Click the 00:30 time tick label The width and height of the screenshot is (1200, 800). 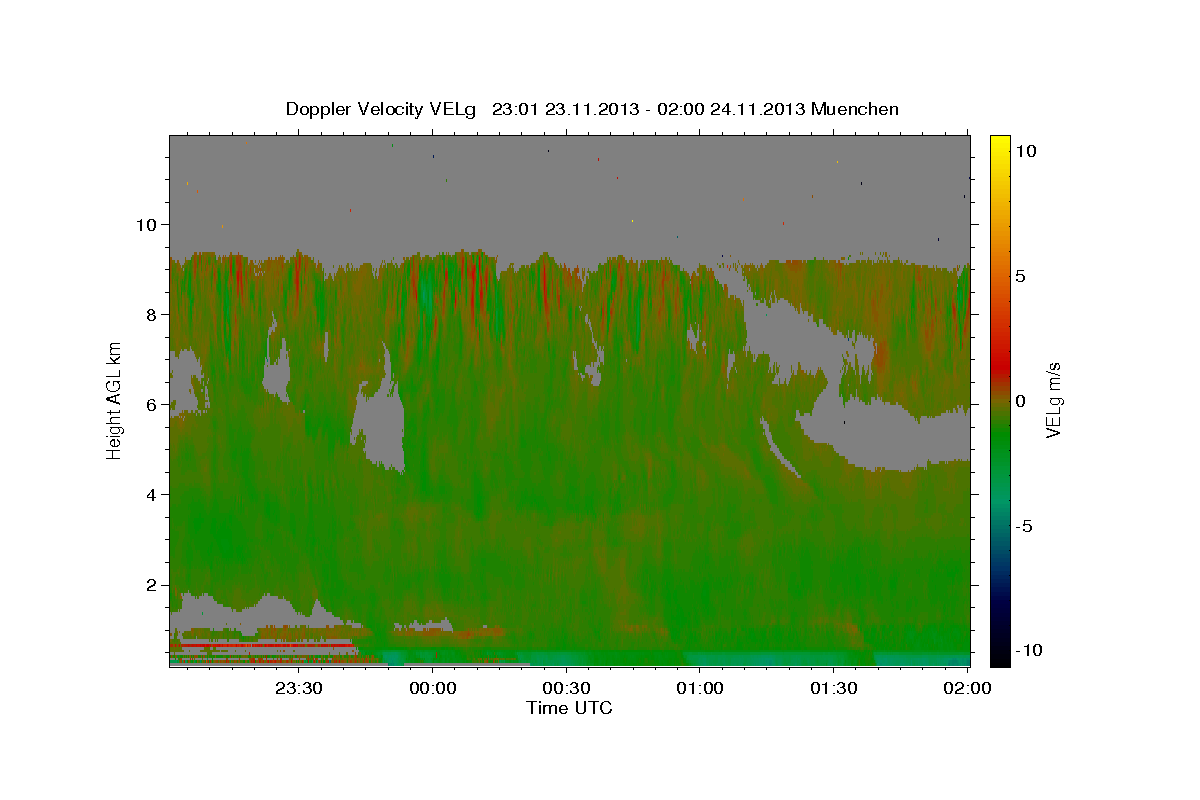click(x=567, y=688)
